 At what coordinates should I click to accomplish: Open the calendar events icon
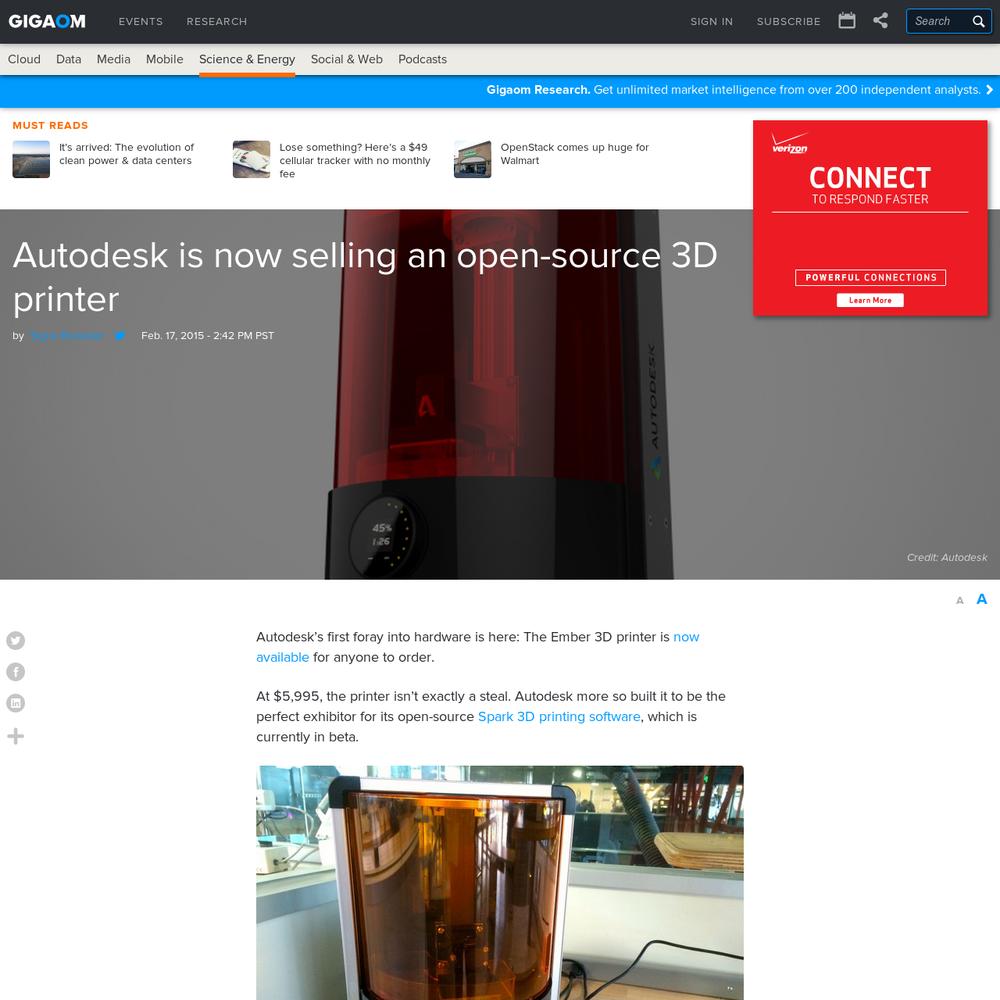[846, 20]
